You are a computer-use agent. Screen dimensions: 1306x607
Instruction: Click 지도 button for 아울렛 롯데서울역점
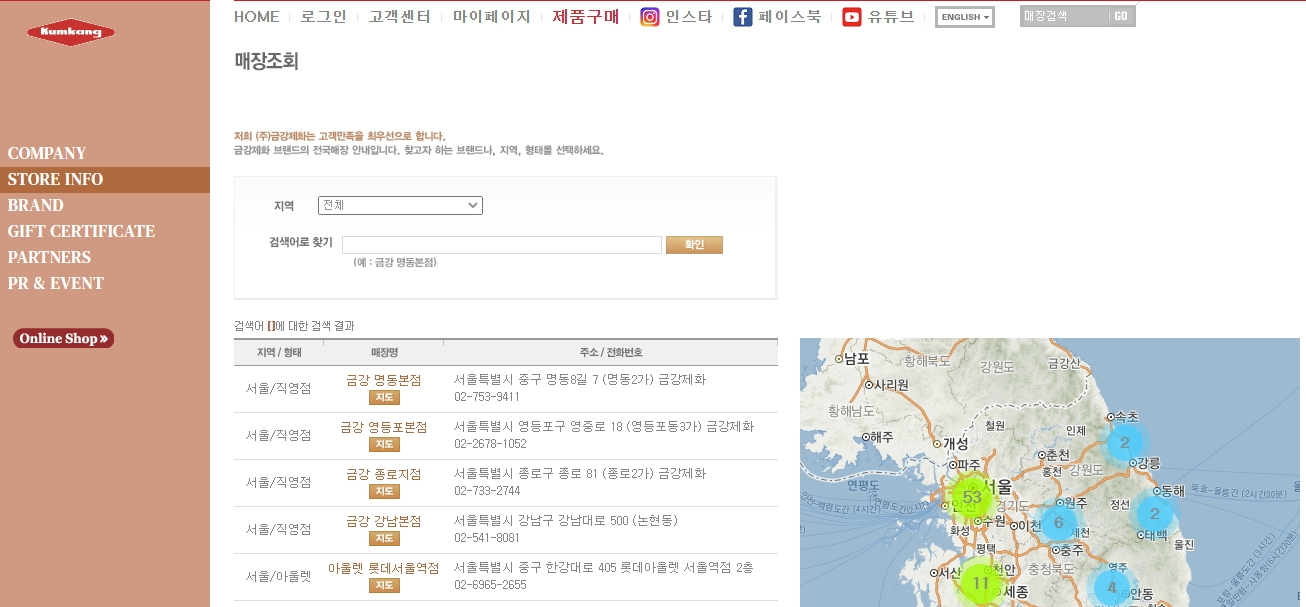click(384, 586)
